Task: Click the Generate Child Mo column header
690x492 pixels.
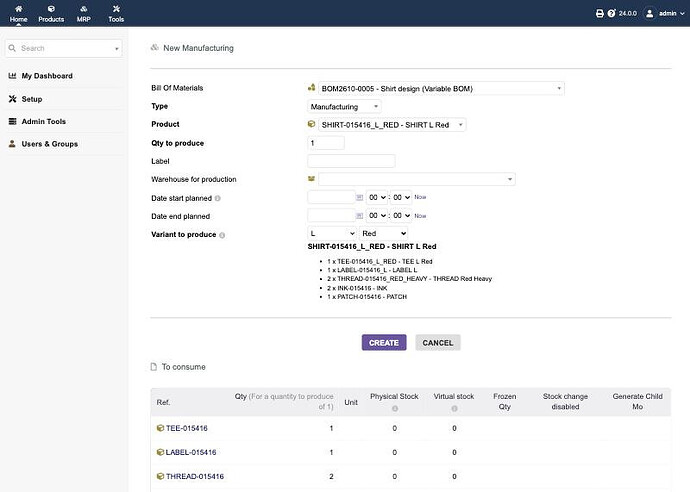Action: pos(638,401)
